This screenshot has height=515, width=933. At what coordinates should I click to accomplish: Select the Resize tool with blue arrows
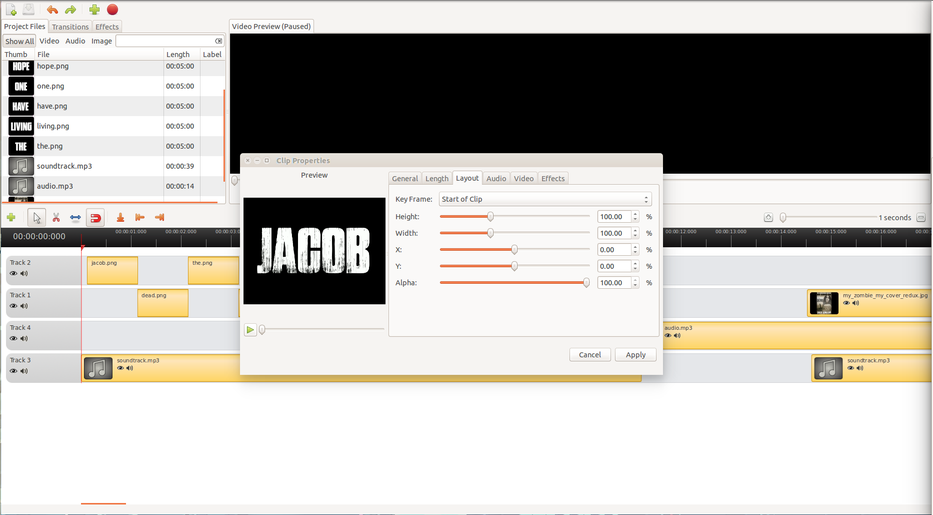[75, 218]
